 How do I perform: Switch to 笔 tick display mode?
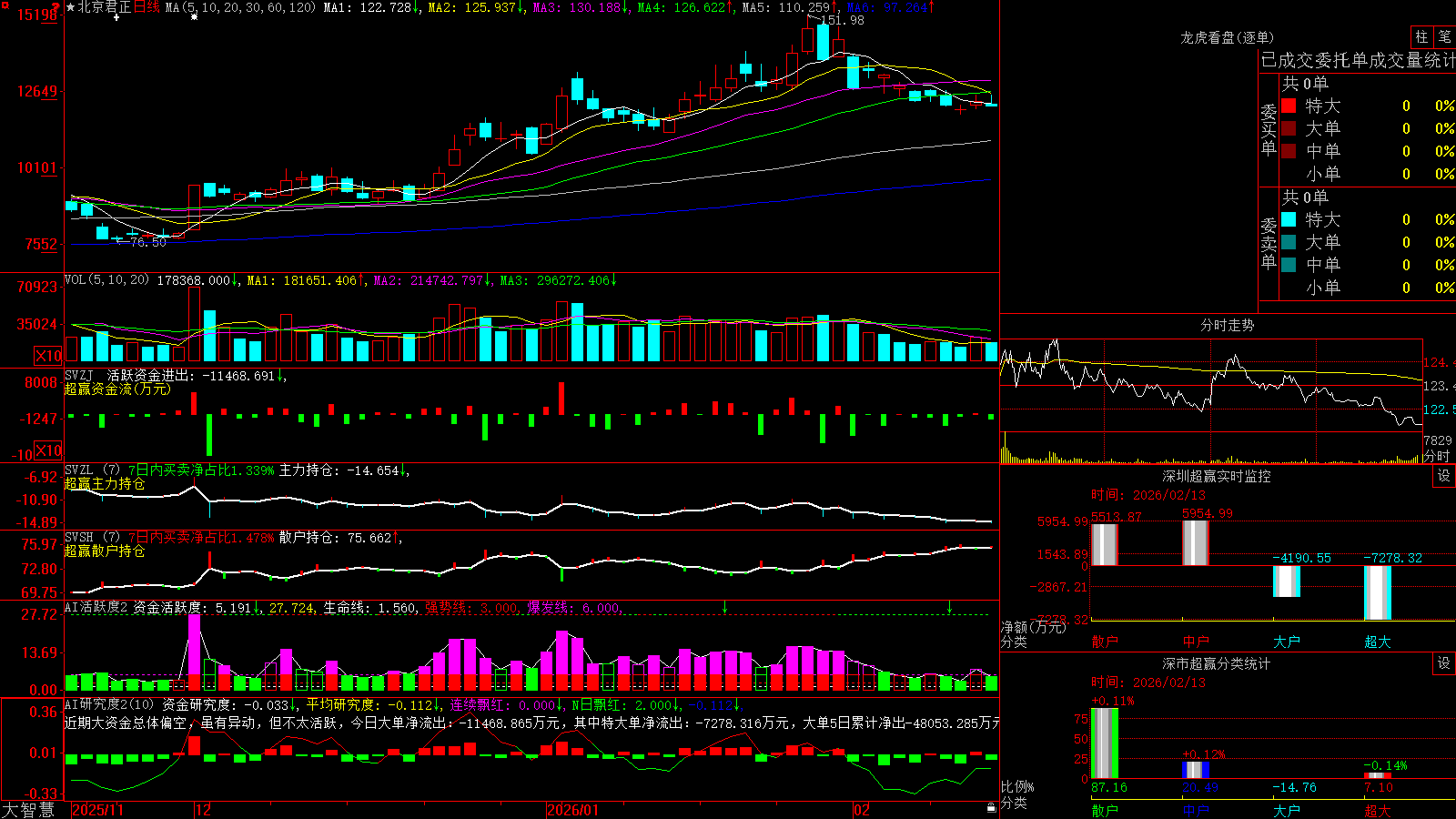pyautogui.click(x=1444, y=37)
